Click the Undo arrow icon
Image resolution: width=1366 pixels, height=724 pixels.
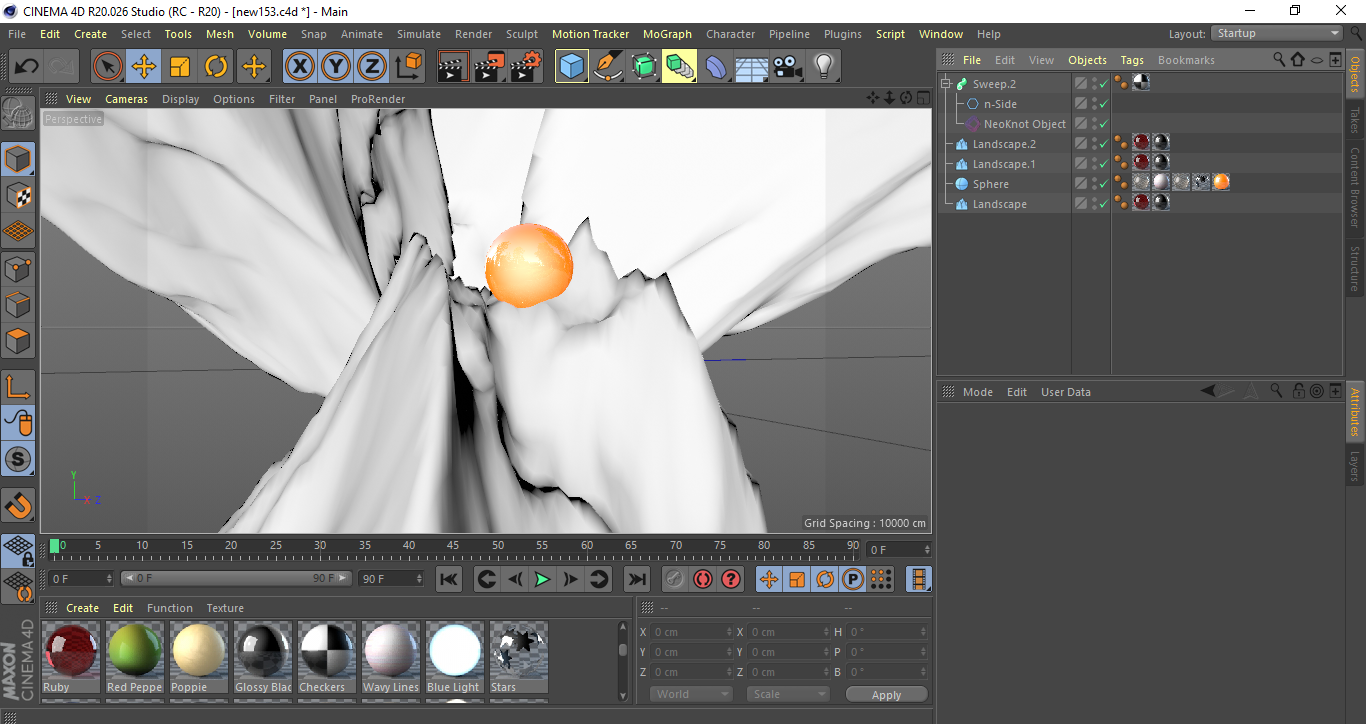point(27,67)
